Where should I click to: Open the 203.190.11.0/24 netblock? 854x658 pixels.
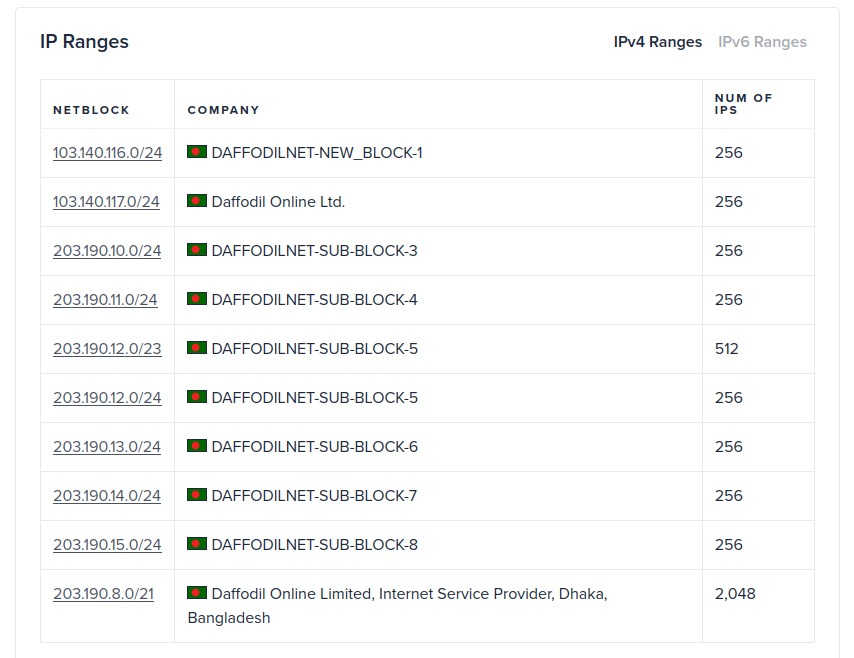pos(105,300)
